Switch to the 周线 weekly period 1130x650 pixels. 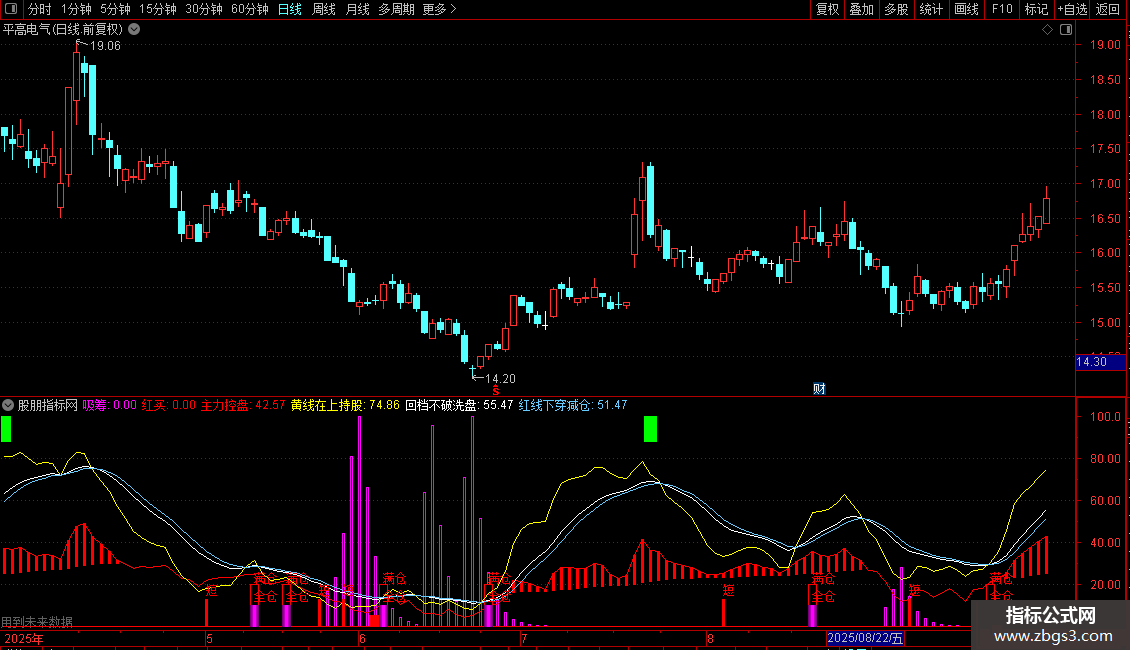click(x=324, y=10)
